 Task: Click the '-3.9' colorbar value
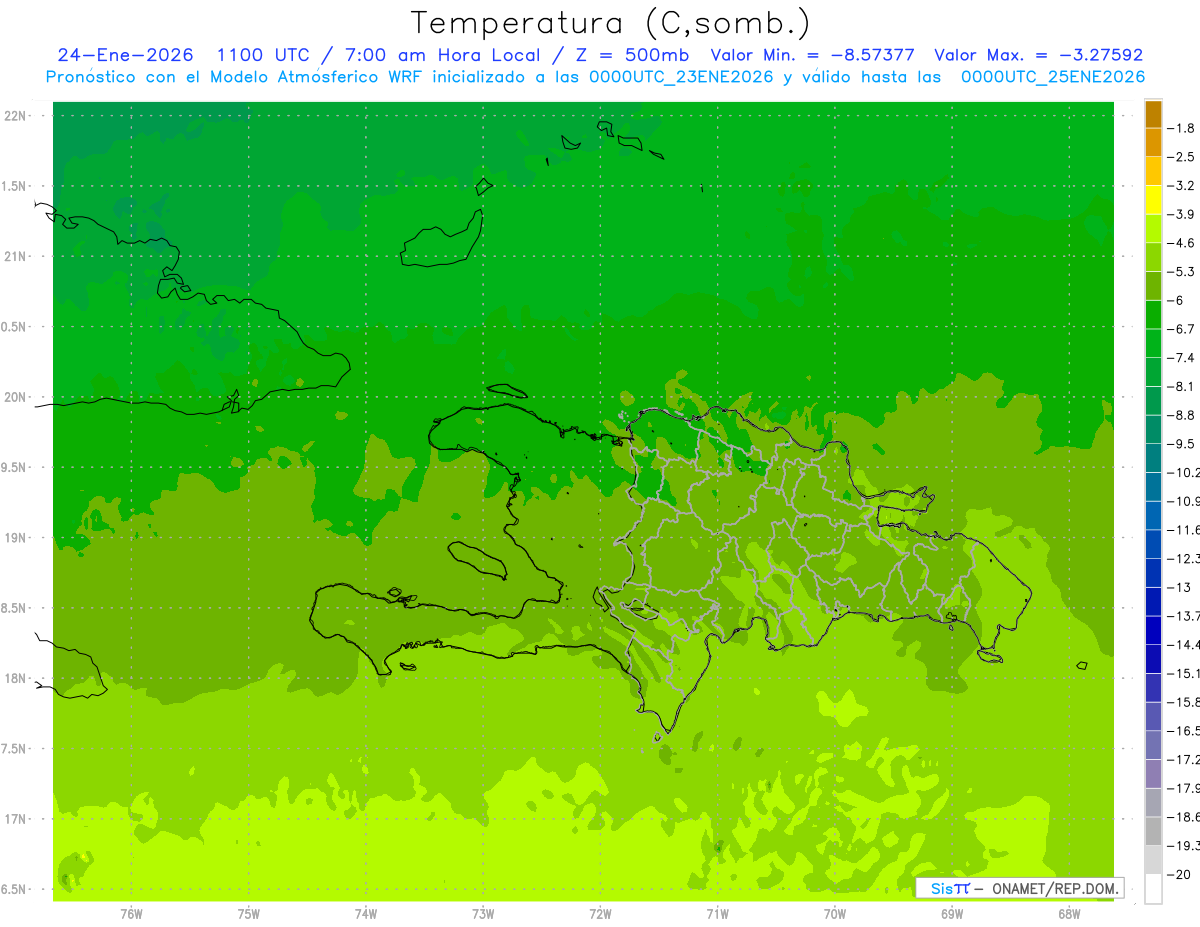click(1181, 214)
